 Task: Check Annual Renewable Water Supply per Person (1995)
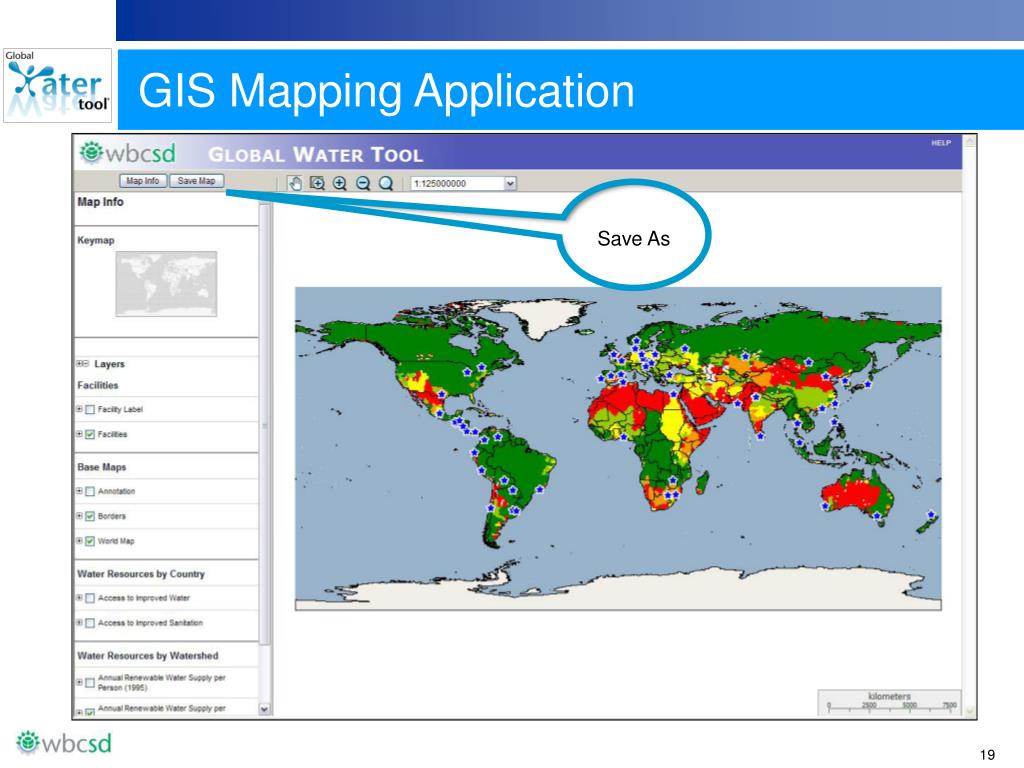(x=90, y=683)
